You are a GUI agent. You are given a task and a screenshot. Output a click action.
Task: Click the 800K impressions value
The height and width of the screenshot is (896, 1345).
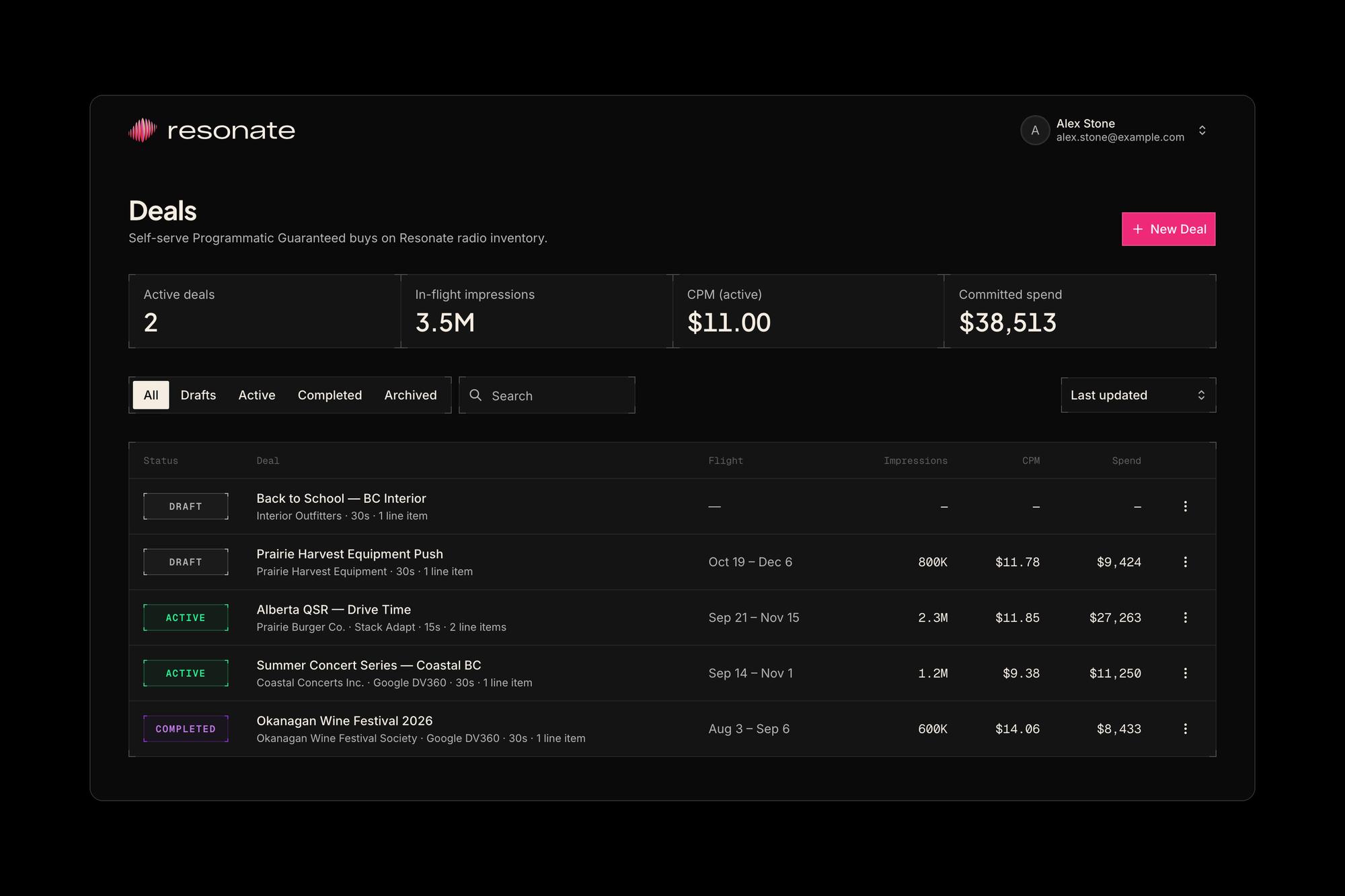[933, 562]
